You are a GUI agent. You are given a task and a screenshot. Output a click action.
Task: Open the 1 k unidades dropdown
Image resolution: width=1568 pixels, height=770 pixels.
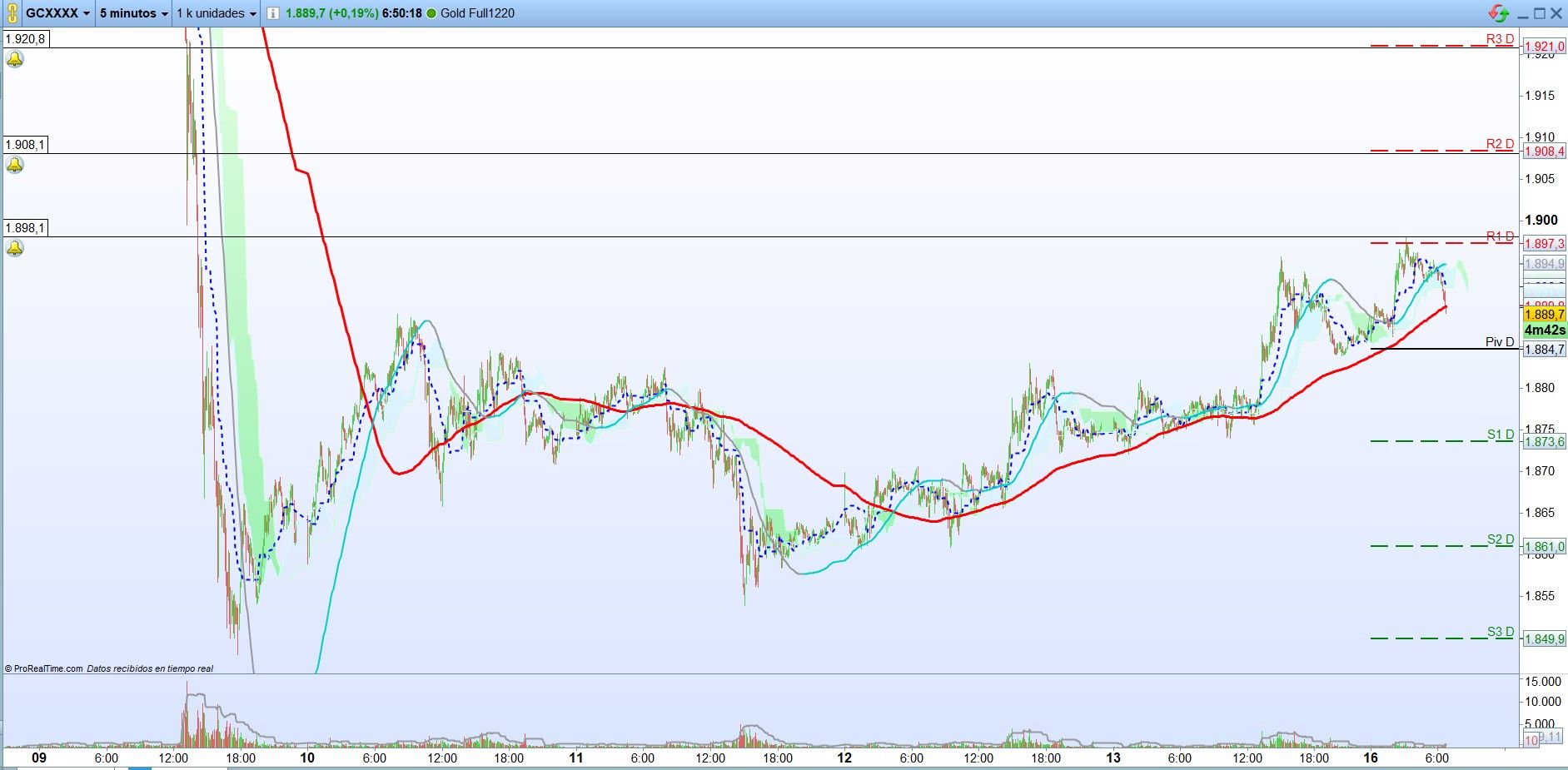click(217, 13)
